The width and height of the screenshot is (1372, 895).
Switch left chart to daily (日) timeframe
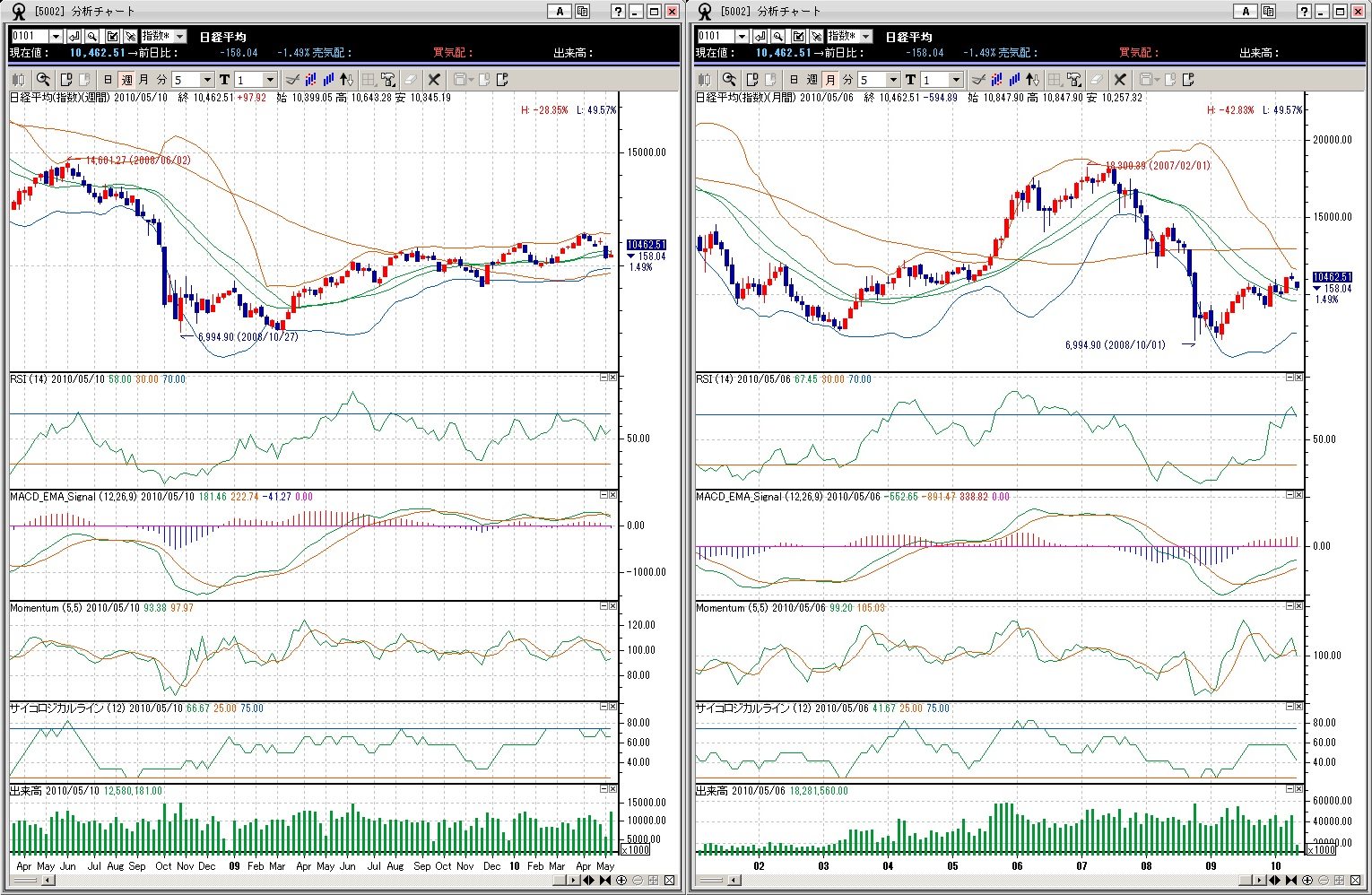108,80
